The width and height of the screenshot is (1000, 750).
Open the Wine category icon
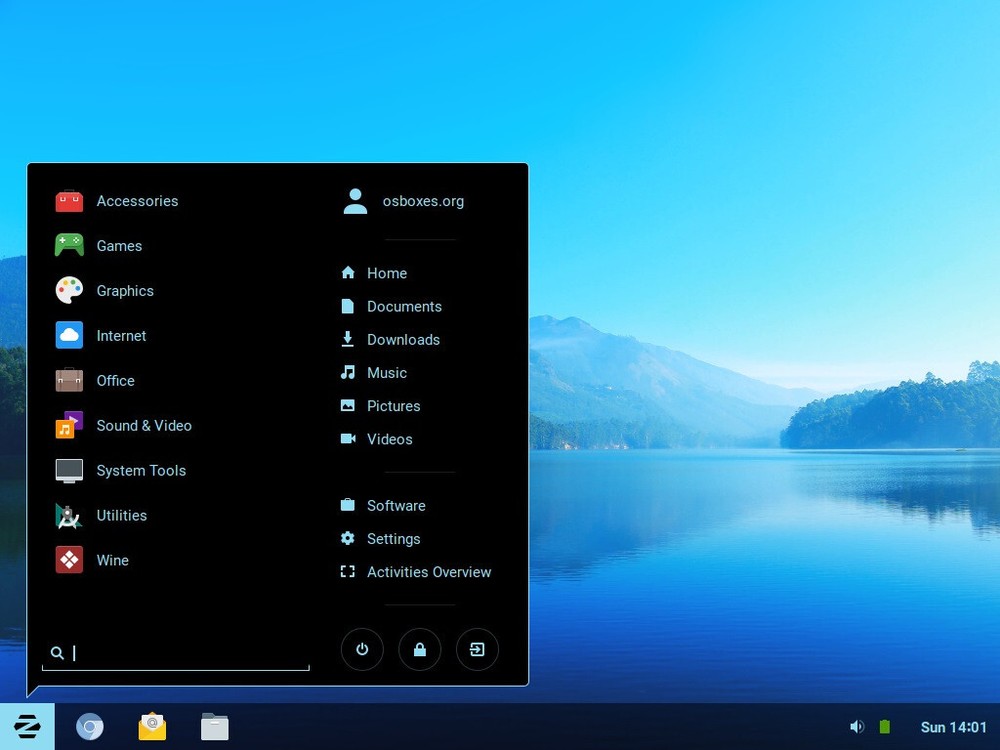[x=68, y=560]
